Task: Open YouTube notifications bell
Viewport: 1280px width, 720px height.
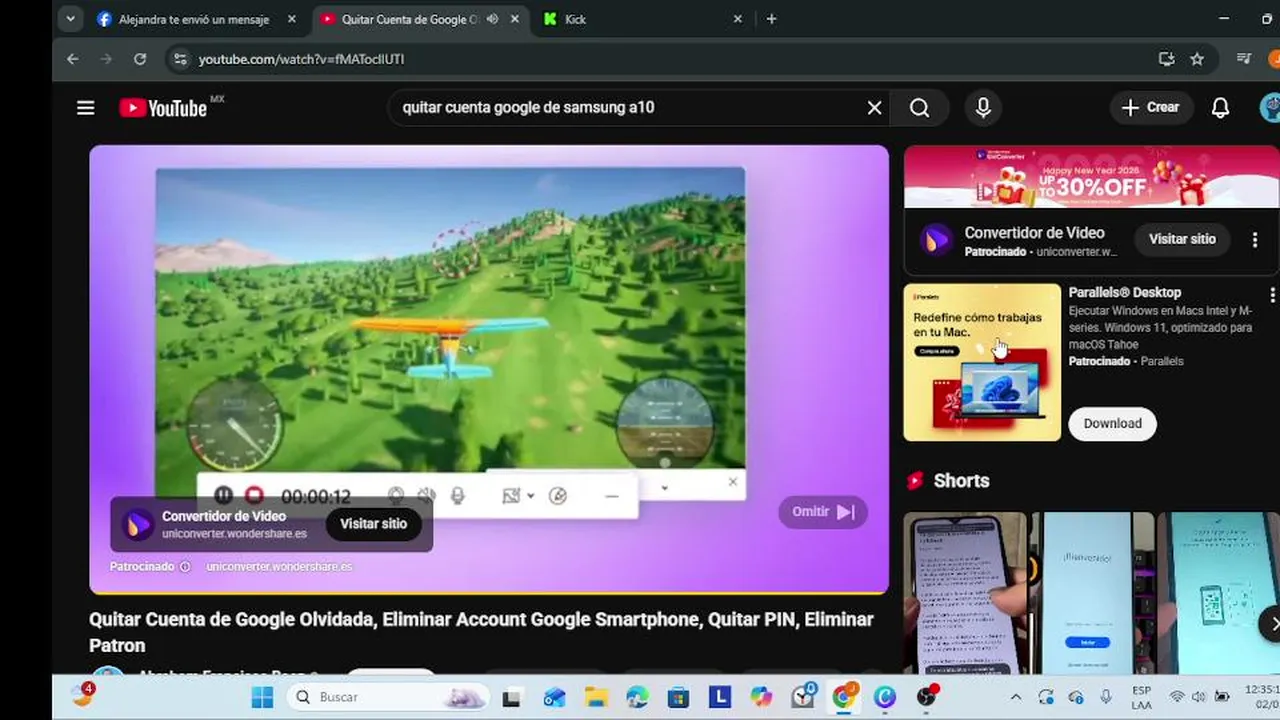Action: [x=1220, y=108]
